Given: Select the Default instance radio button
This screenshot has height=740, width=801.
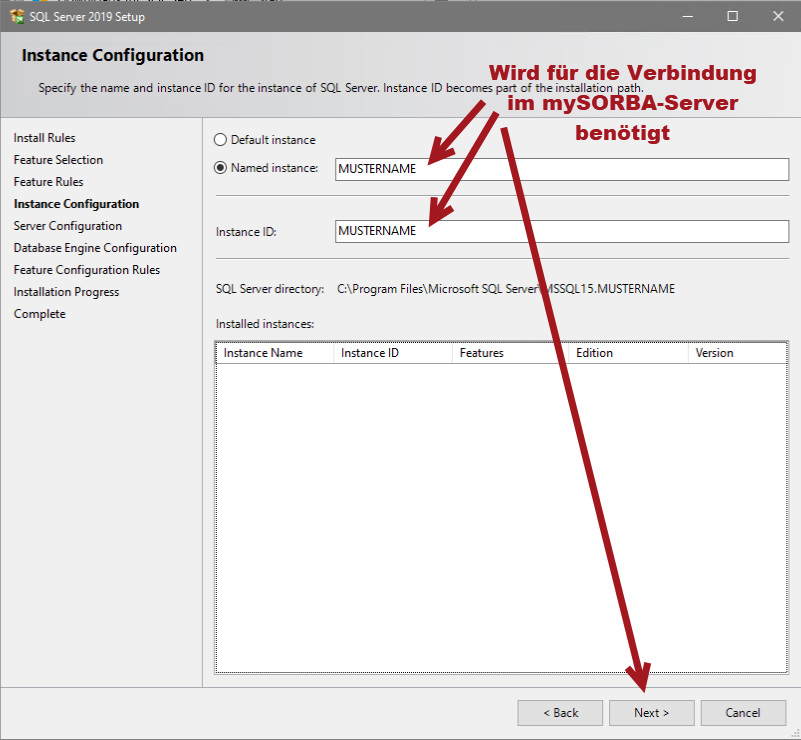Looking at the screenshot, I should coord(220,139).
